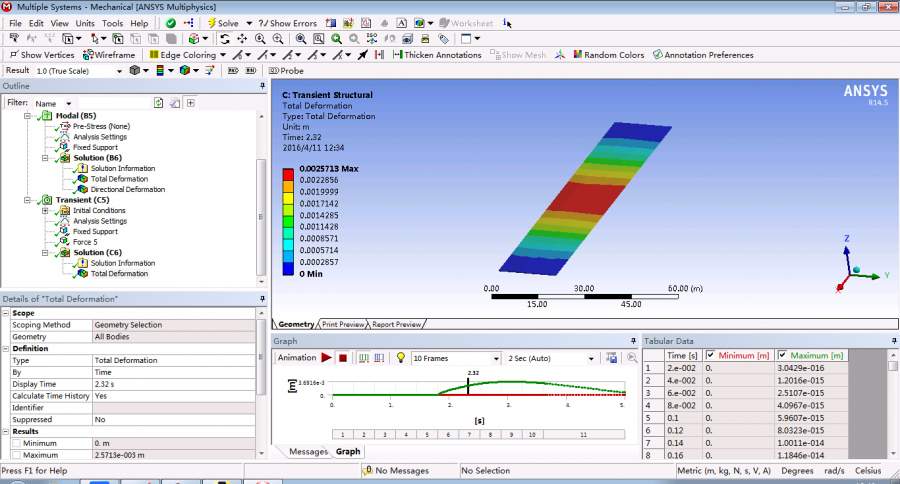This screenshot has width=900, height=484.
Task: Click the blue Min color in legend
Action: point(288,270)
